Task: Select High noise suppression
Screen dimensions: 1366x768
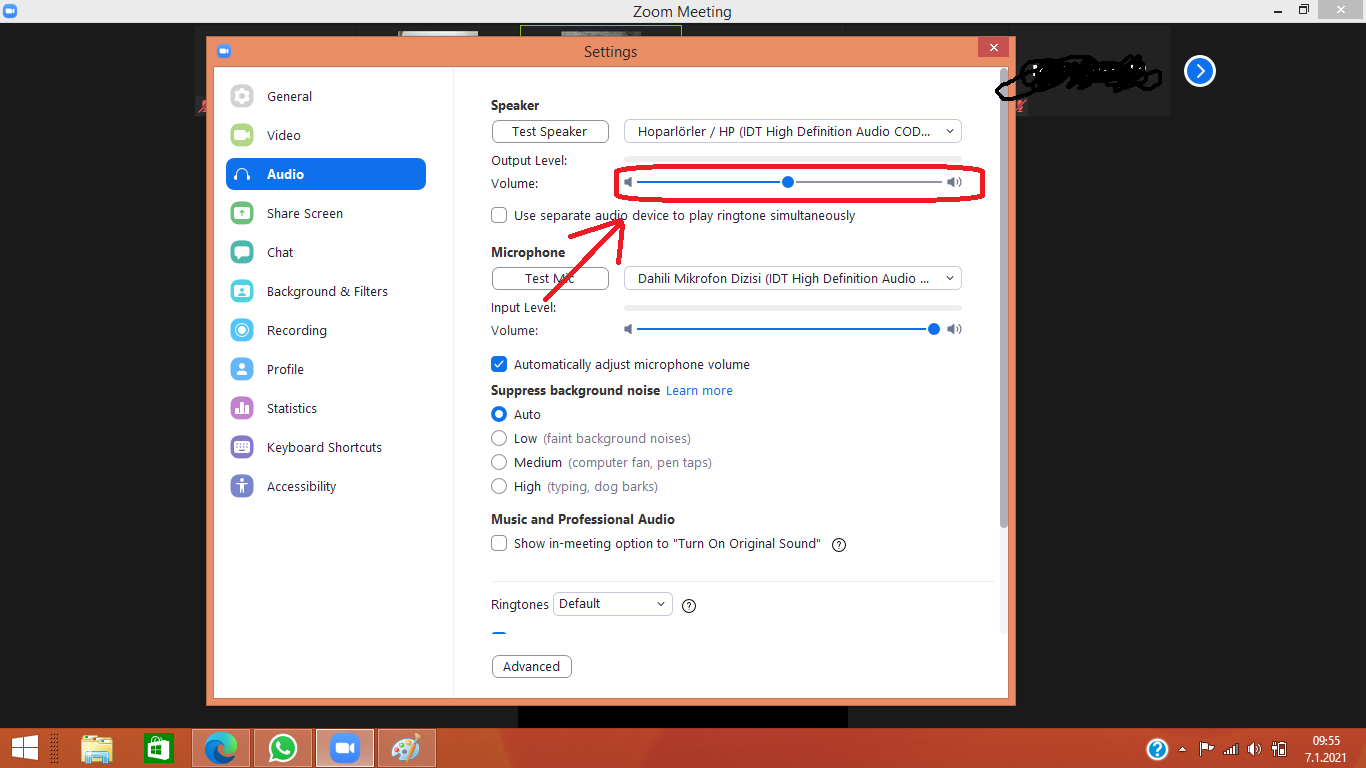Action: click(499, 486)
